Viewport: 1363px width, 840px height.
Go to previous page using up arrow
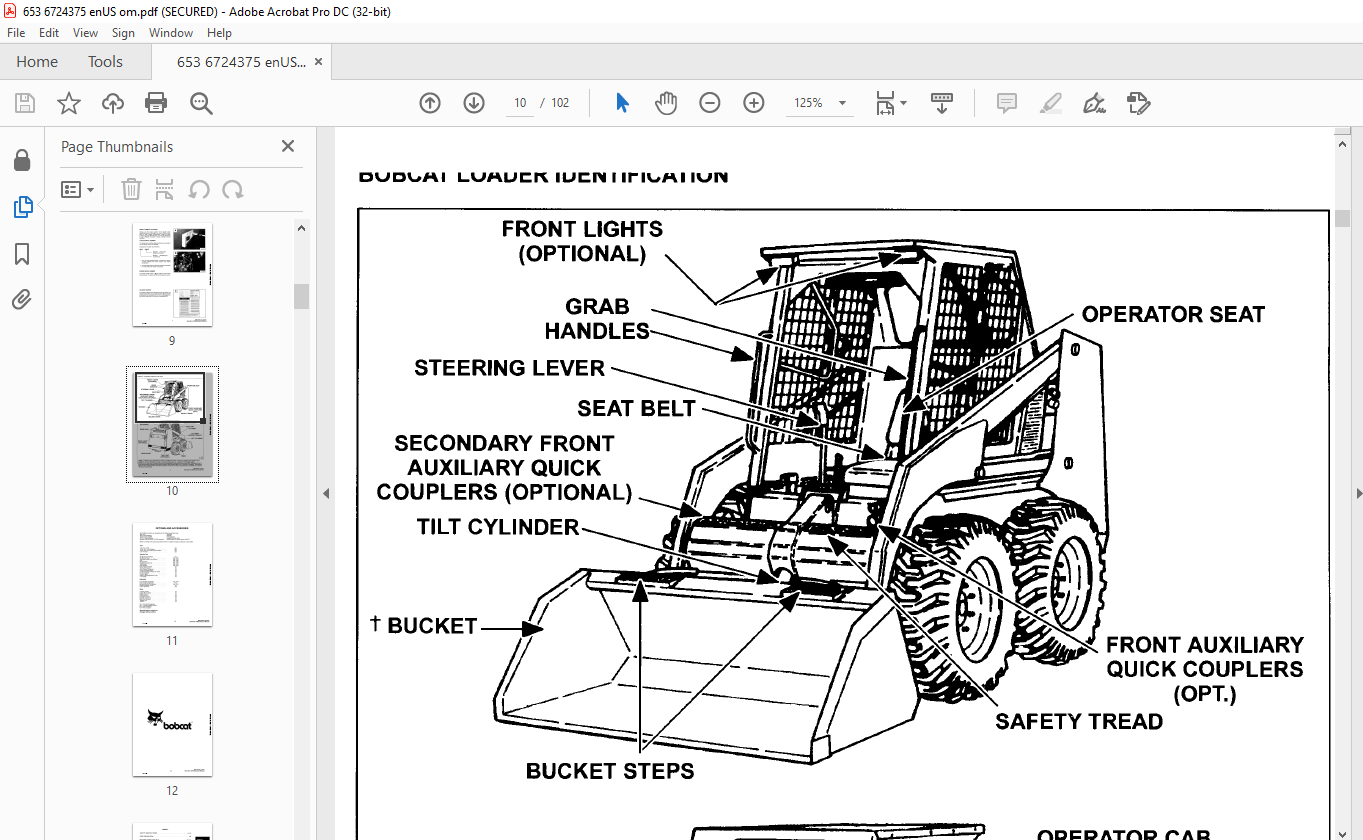tap(430, 103)
